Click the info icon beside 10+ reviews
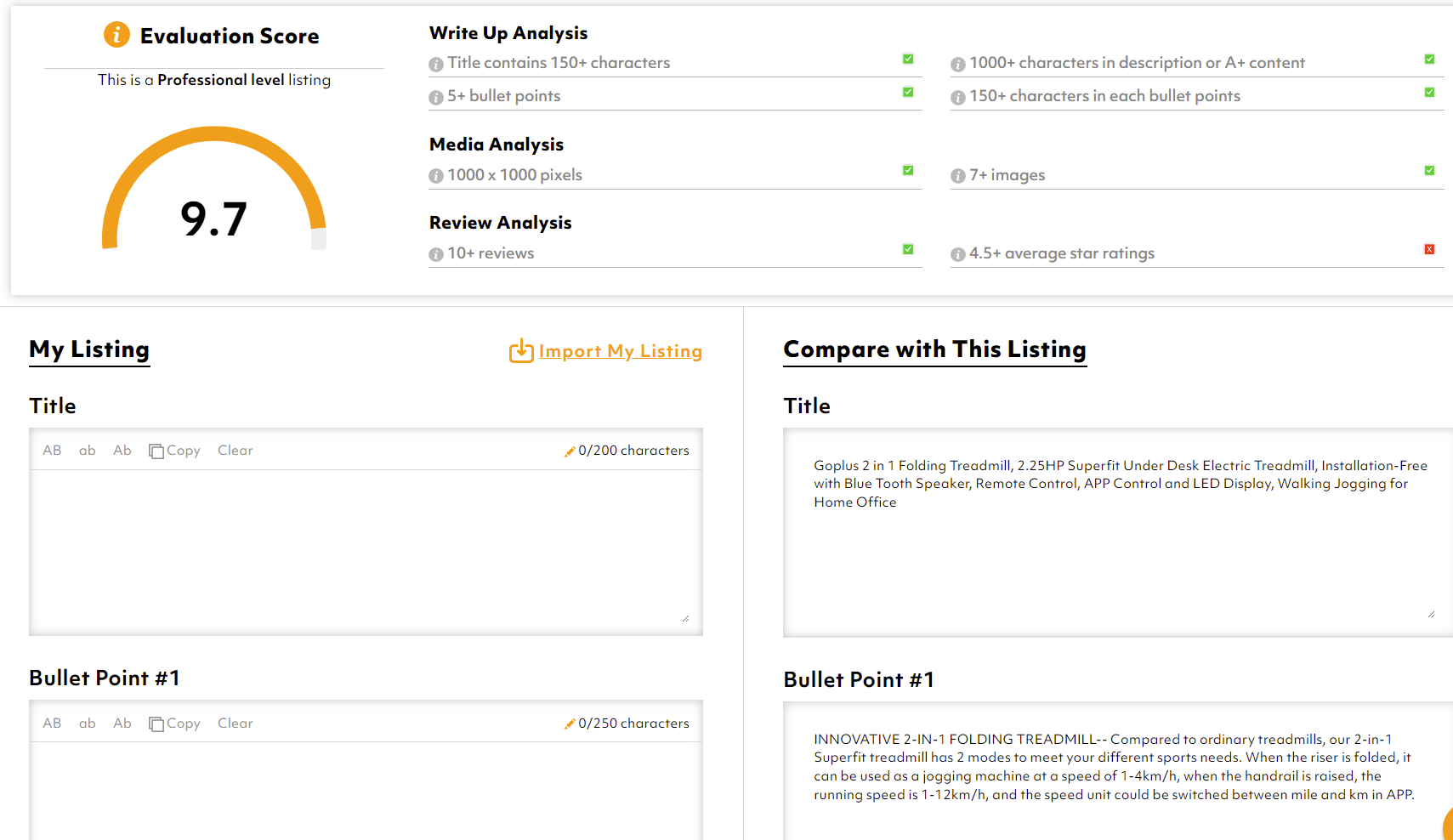Viewport: 1453px width, 840px height. pos(434,253)
